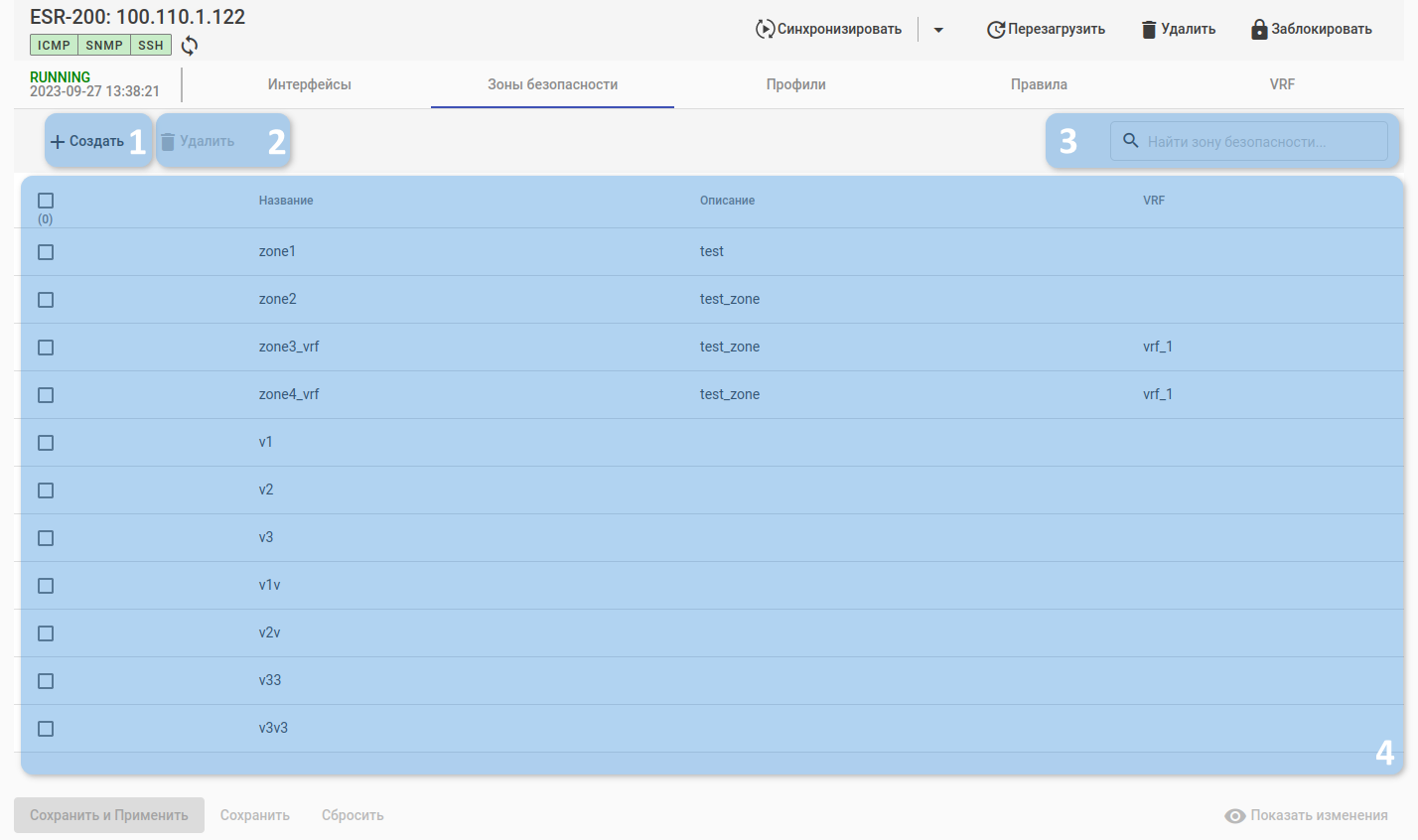Viewport: 1418px width, 840px height.
Task: Click the v2 zone name
Action: (266, 490)
